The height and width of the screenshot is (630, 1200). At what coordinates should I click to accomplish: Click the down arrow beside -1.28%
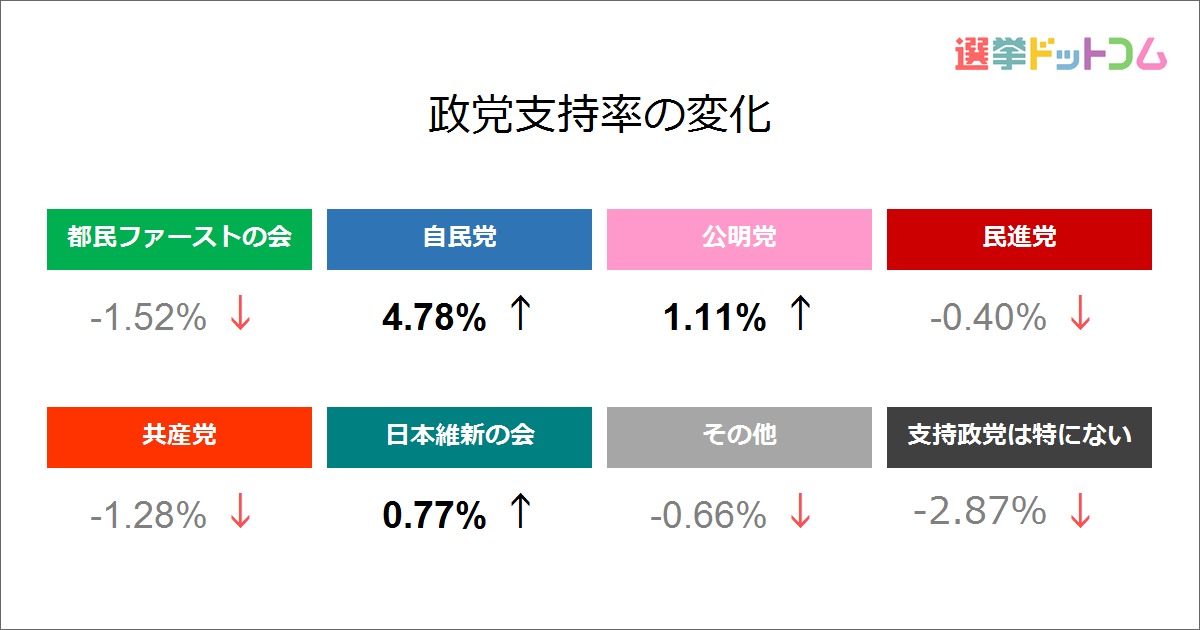(x=240, y=512)
